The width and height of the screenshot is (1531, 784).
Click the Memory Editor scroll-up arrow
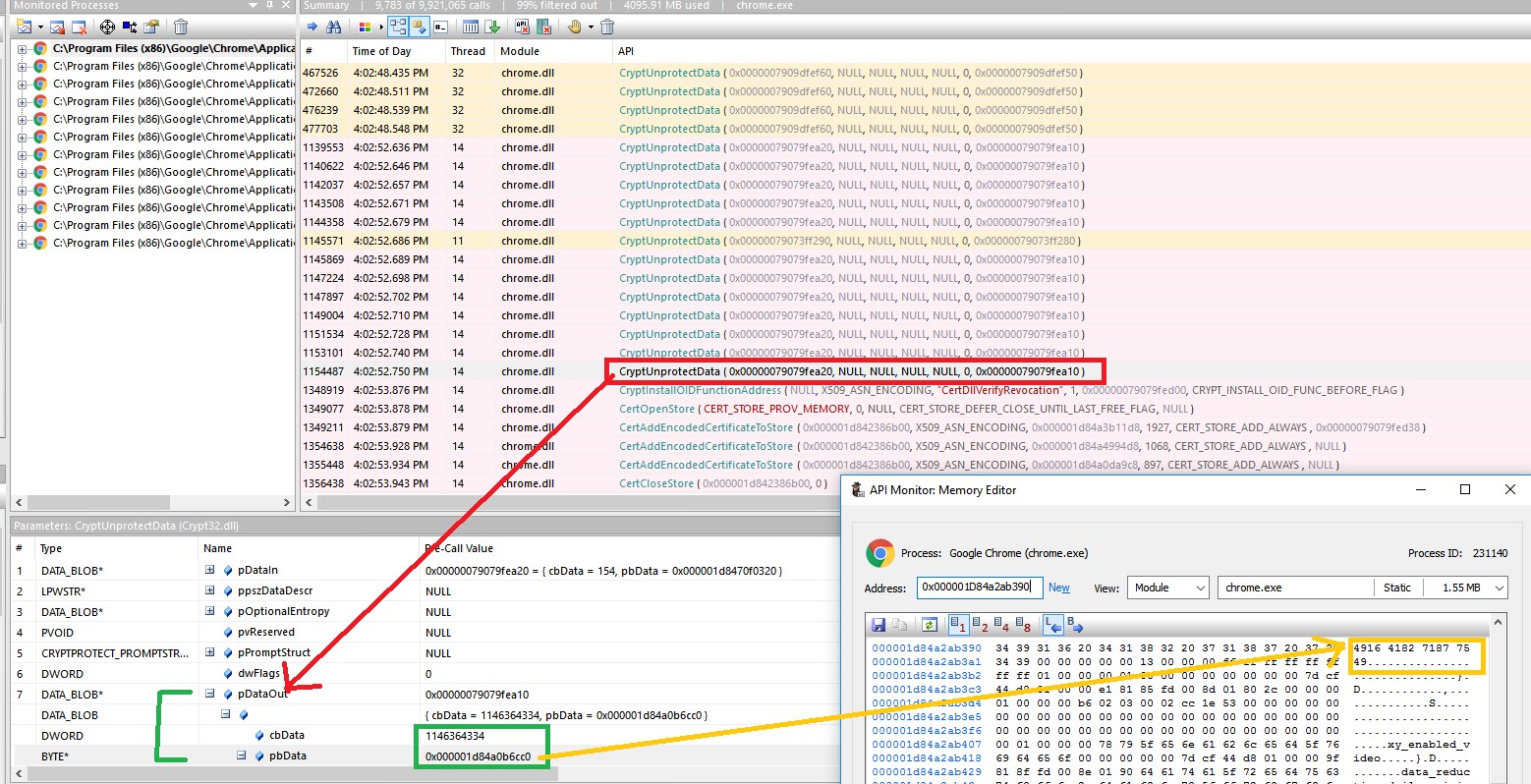pos(1499,622)
